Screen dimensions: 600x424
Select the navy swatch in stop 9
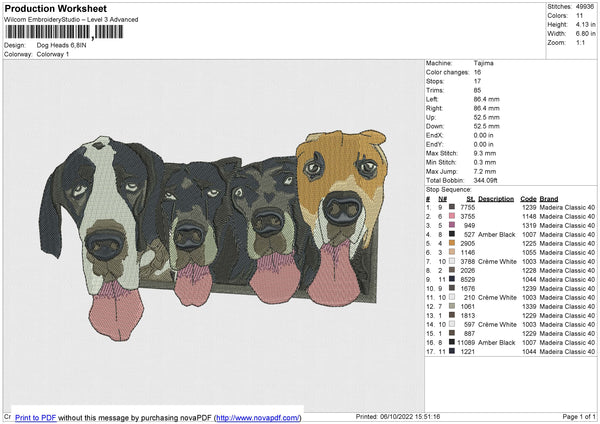point(453,279)
